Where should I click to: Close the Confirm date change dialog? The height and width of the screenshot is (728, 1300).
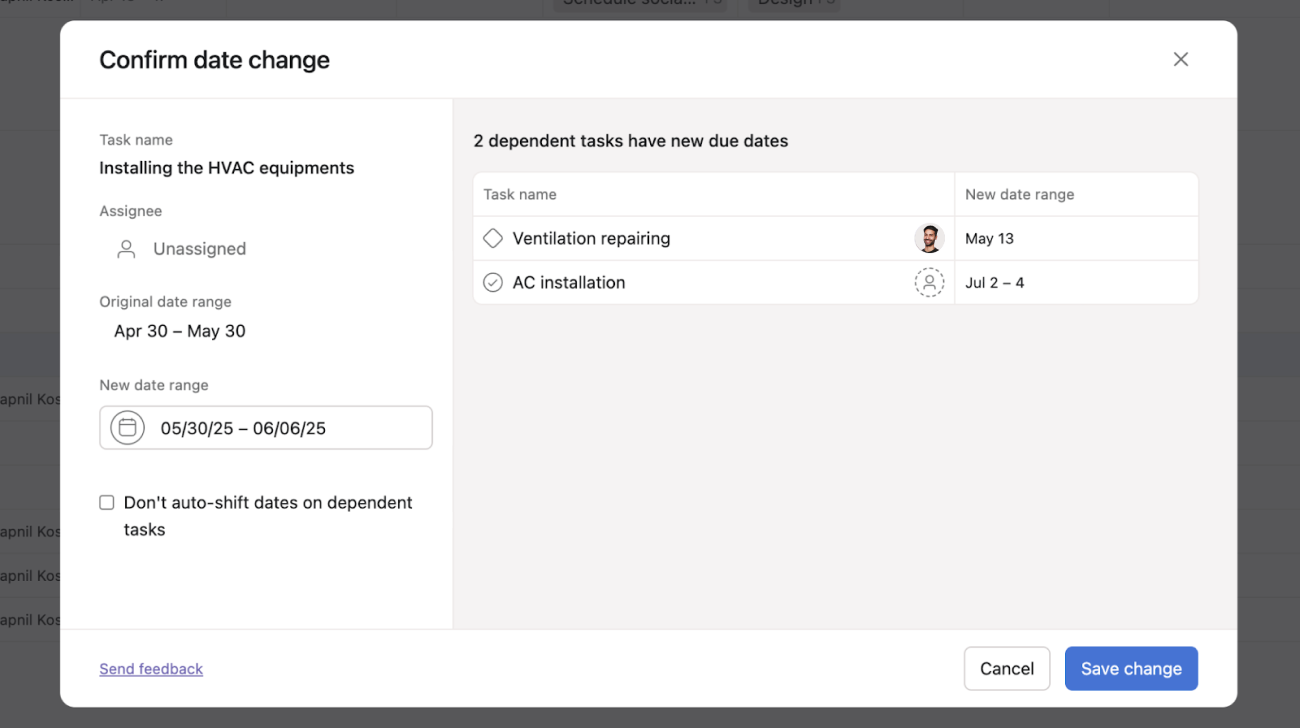tap(1181, 59)
